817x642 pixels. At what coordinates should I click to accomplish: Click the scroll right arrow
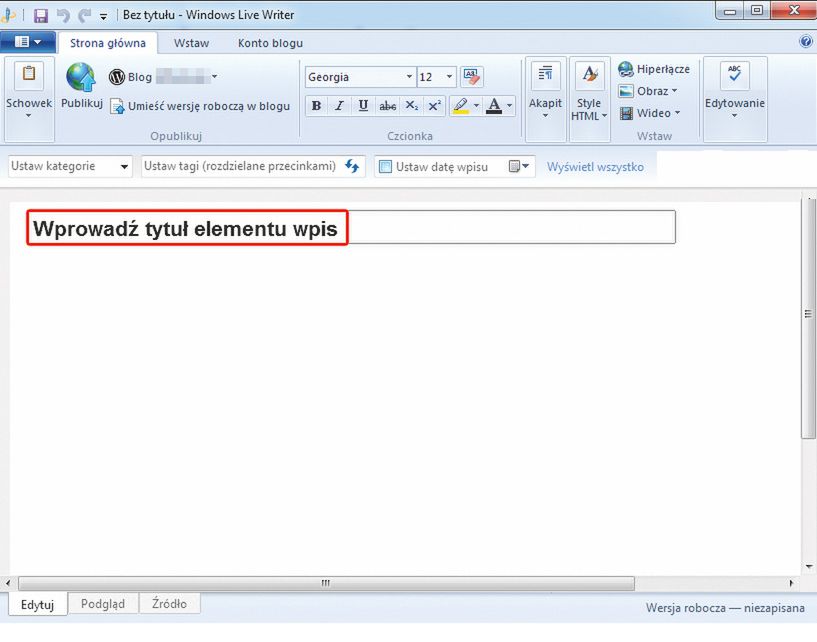click(x=791, y=583)
